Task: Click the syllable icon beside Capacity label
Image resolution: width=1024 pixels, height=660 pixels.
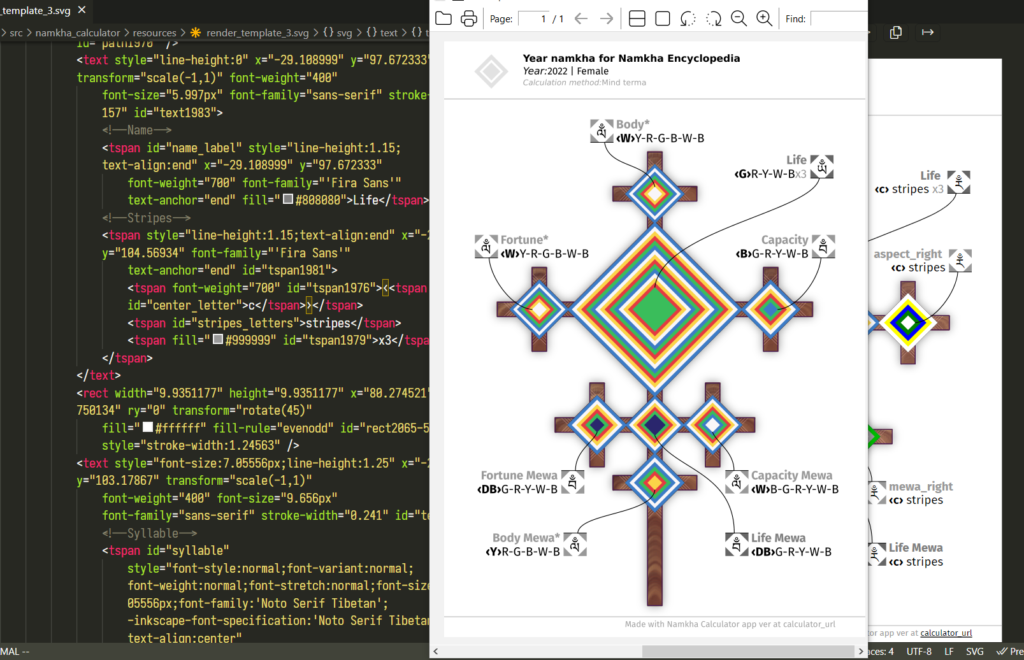Action: pyautogui.click(x=824, y=246)
